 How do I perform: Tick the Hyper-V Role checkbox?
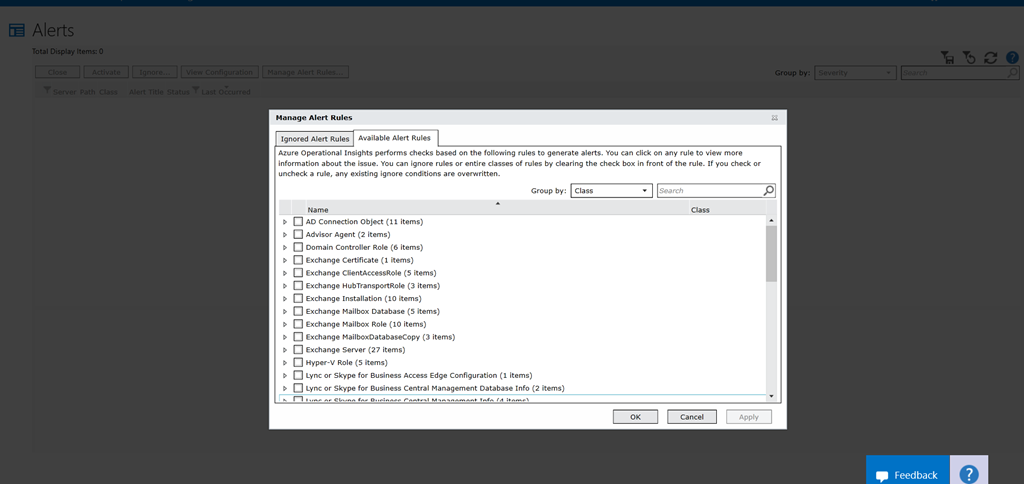(x=298, y=363)
